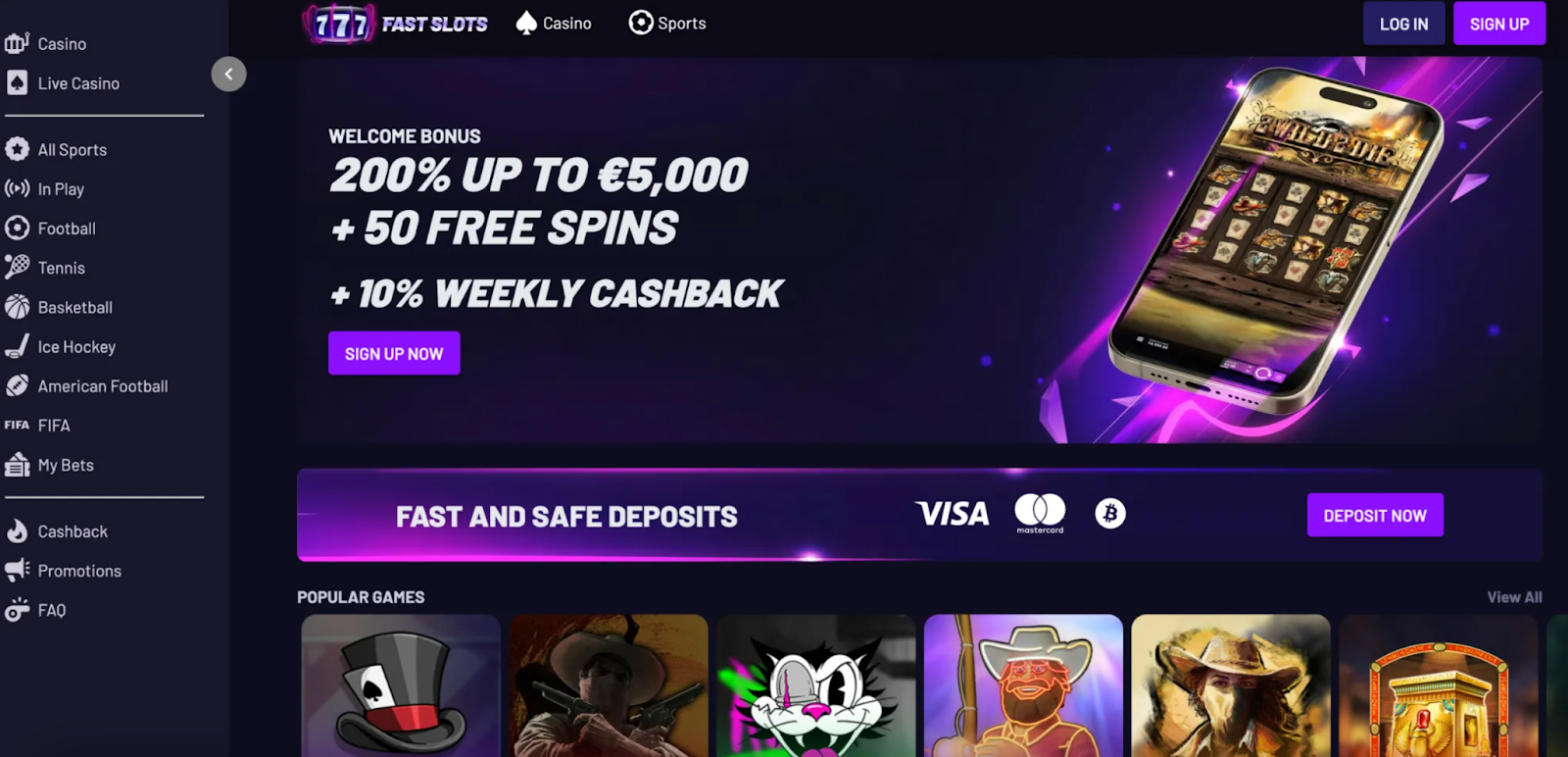Open the In Play live icon

17,188
